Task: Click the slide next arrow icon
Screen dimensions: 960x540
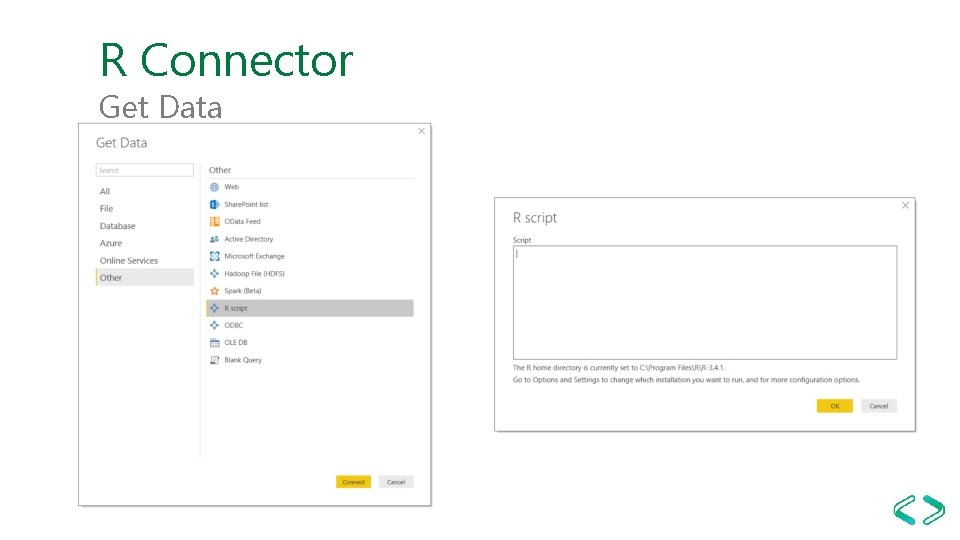Action: point(934,510)
